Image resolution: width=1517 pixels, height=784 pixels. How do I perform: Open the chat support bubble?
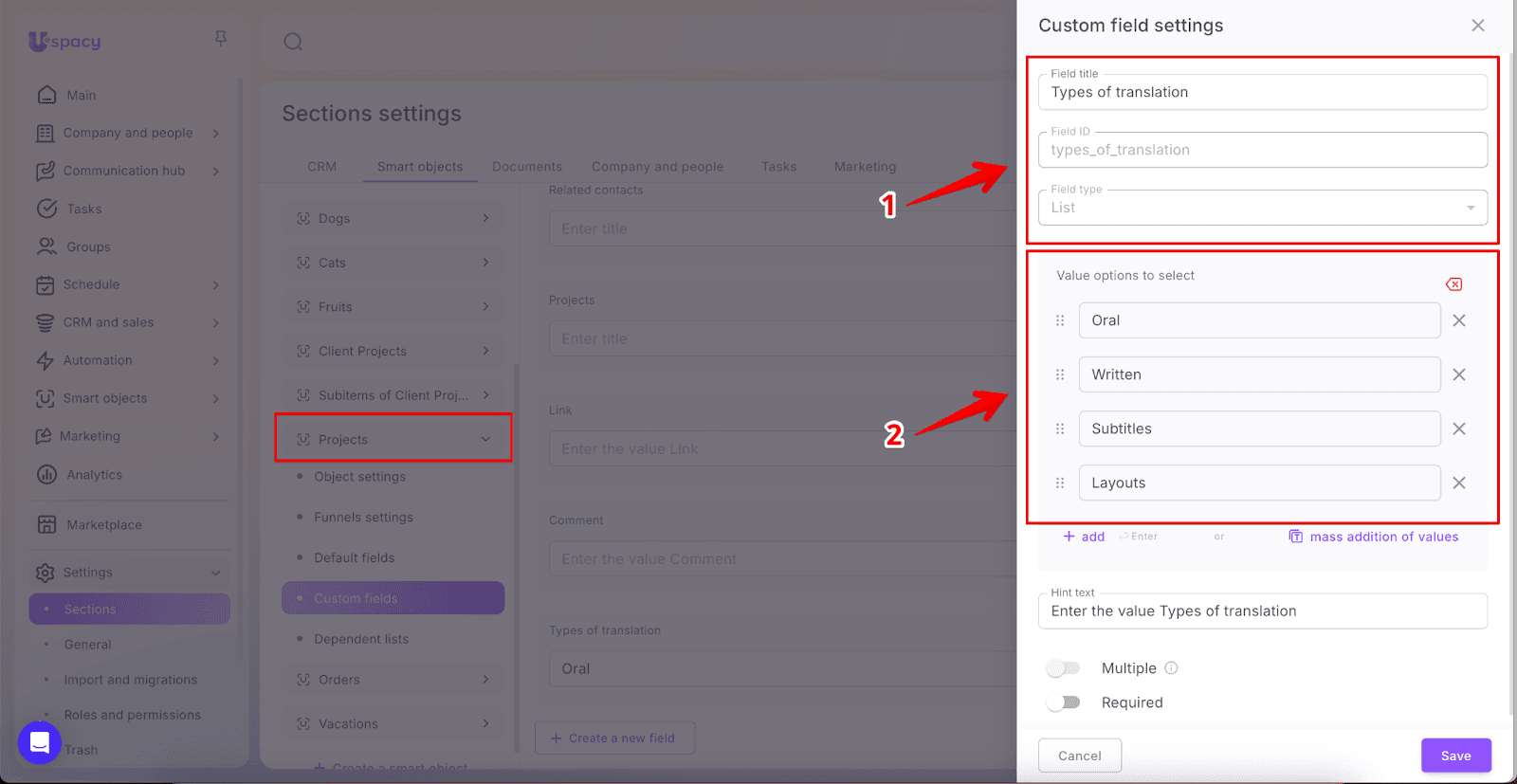40,742
